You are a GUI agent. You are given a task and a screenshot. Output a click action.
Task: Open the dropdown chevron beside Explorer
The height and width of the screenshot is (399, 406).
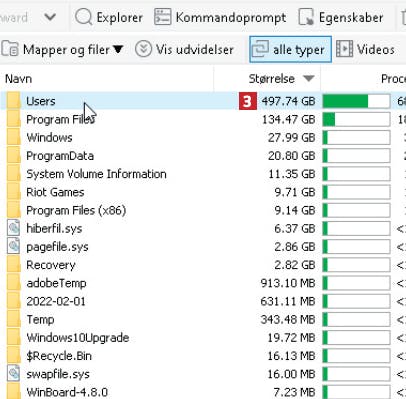(x=50, y=16)
